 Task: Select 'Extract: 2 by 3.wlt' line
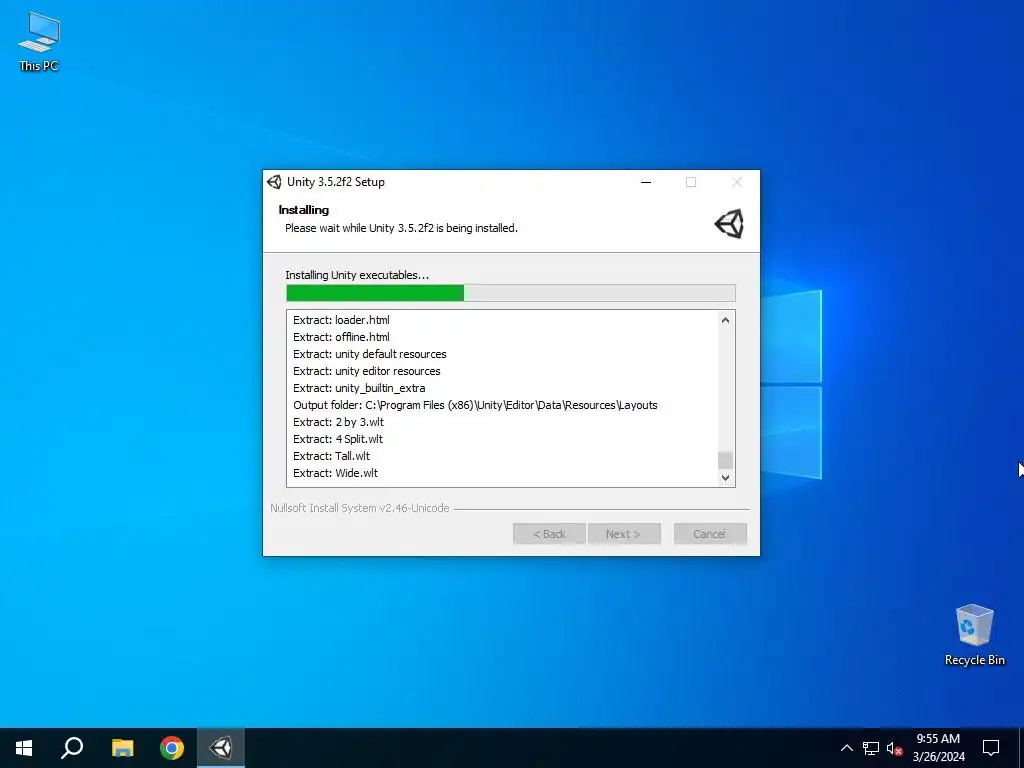click(x=338, y=422)
